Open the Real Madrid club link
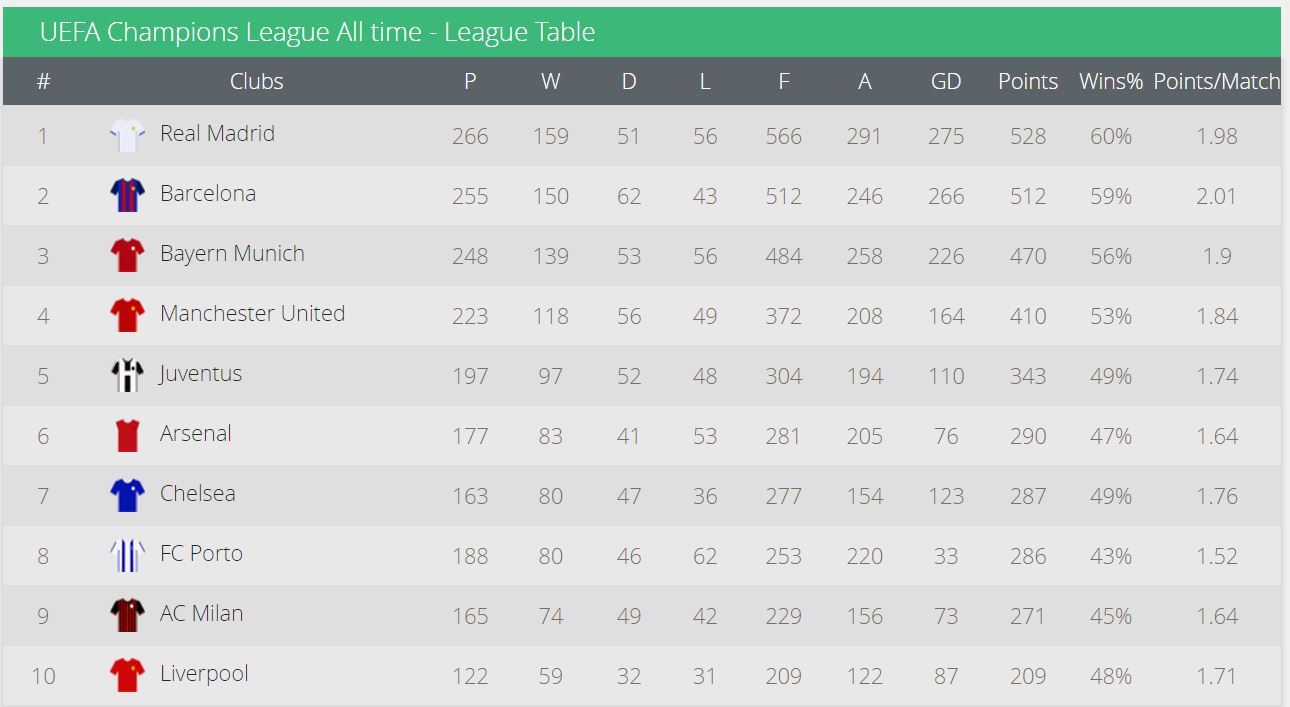Viewport: 1290px width, 707px height. [x=217, y=134]
